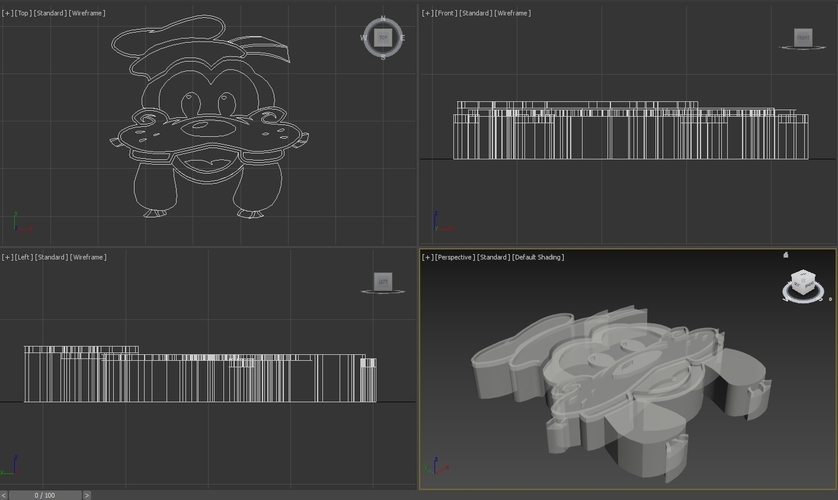838x500 pixels.
Task: Open [Standard] menu in Left viewport
Action: [x=51, y=257]
